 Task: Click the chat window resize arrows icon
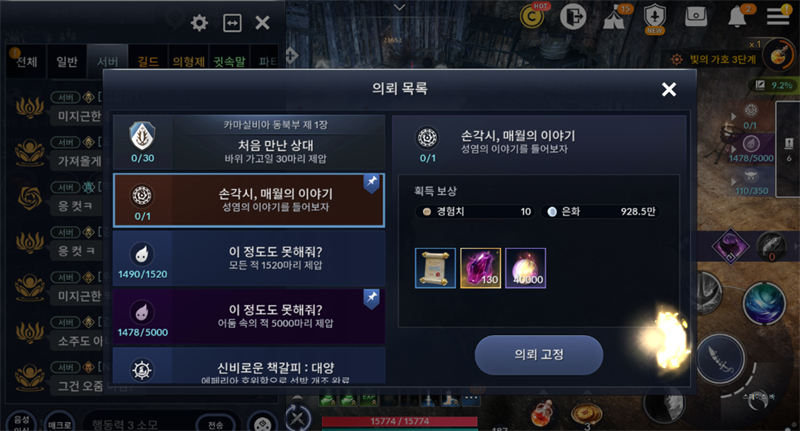pos(232,23)
